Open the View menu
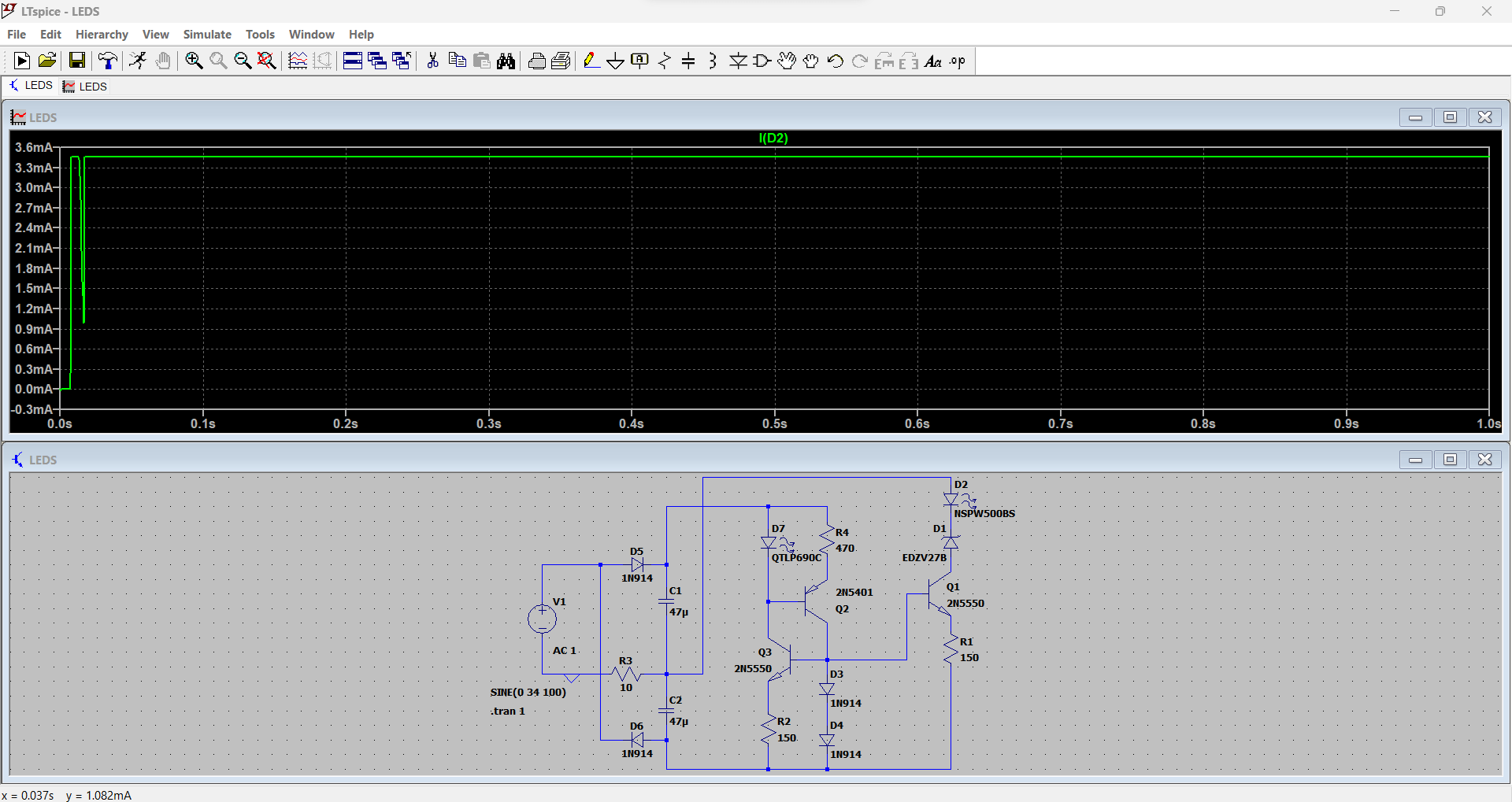This screenshot has height=802, width=1512. click(155, 35)
